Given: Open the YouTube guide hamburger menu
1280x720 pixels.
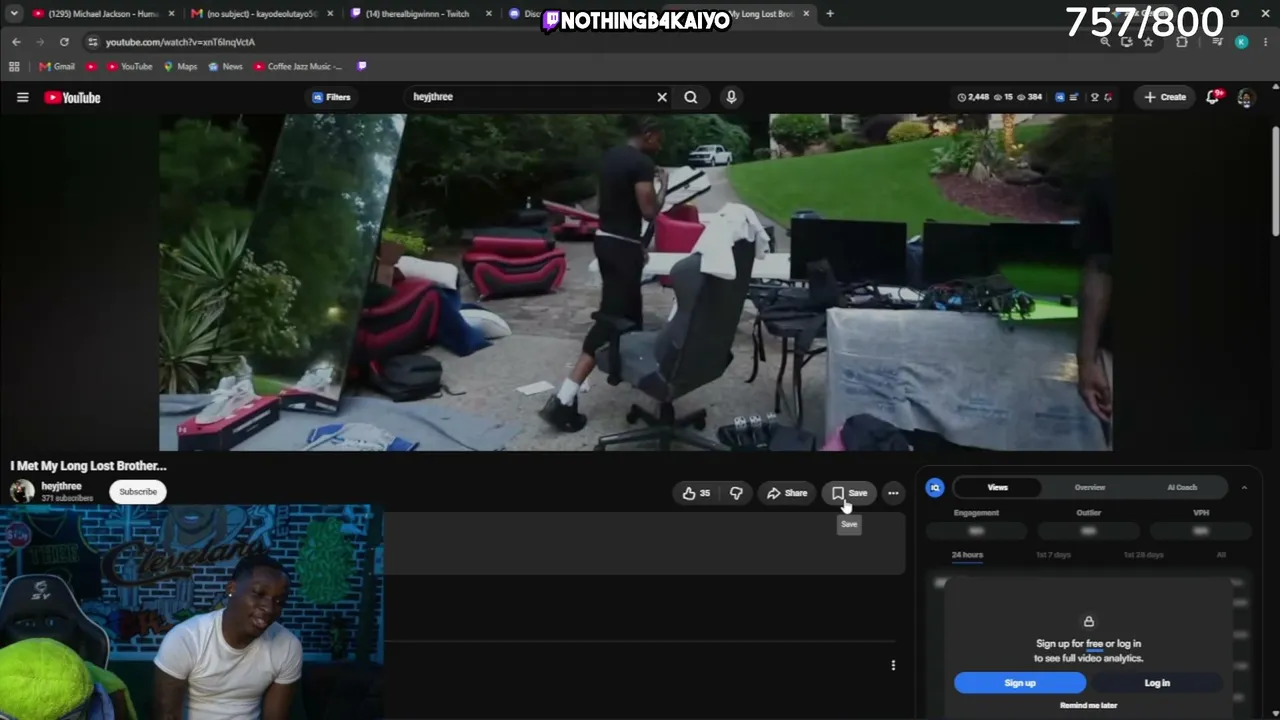Looking at the screenshot, I should pyautogui.click(x=22, y=97).
